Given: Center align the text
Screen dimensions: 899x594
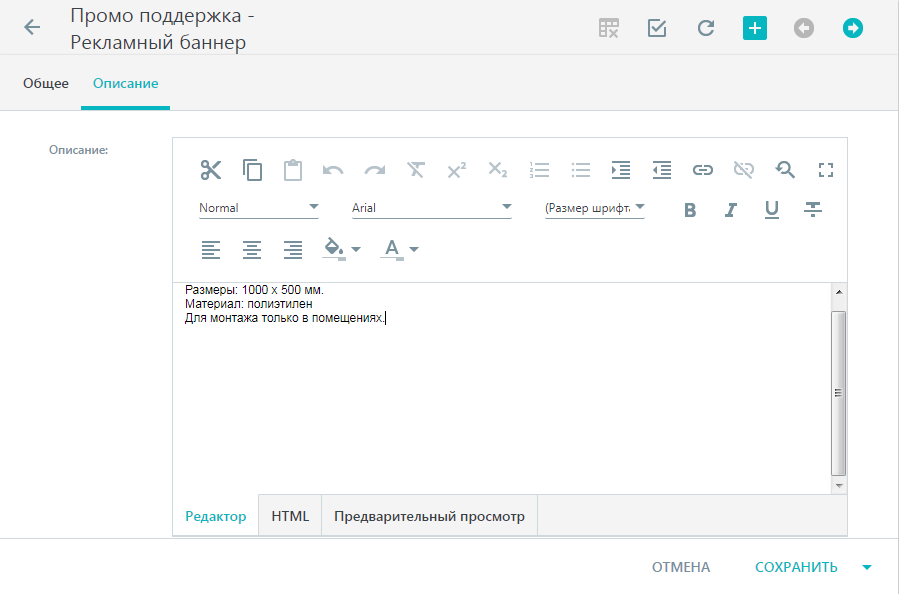Looking at the screenshot, I should pyautogui.click(x=252, y=250).
